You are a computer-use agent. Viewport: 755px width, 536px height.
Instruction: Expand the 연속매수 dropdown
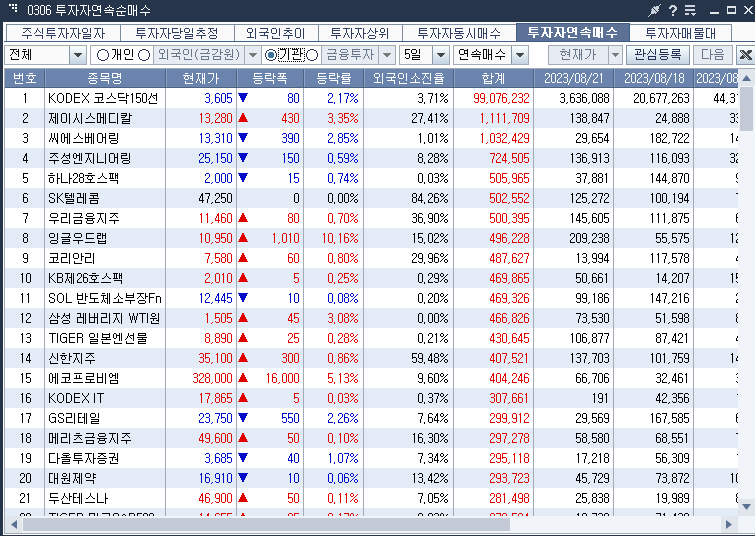[520, 55]
